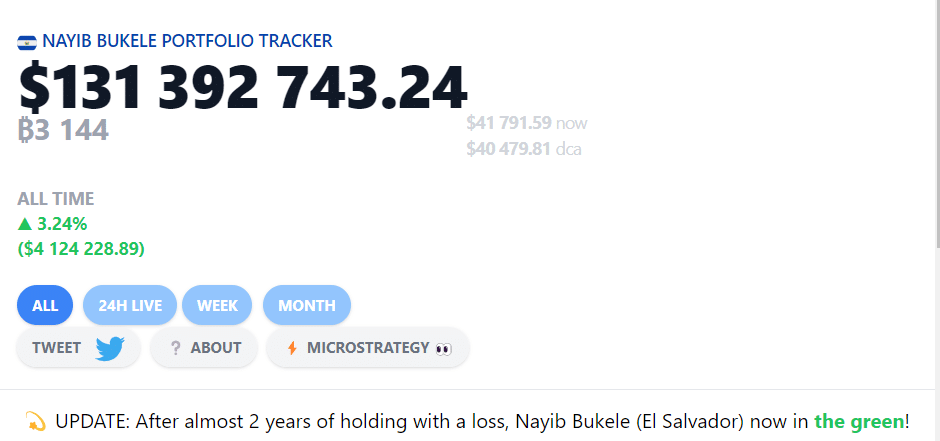Click the Bitcoin symbol holdings amount

click(63, 129)
